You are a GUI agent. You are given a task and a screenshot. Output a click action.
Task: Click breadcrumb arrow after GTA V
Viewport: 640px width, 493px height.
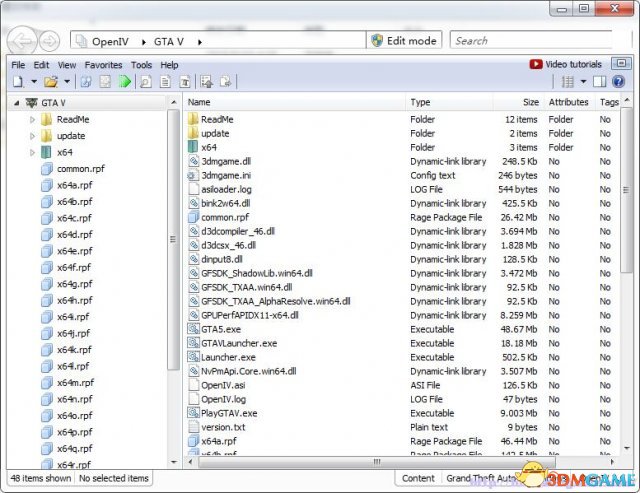200,42
